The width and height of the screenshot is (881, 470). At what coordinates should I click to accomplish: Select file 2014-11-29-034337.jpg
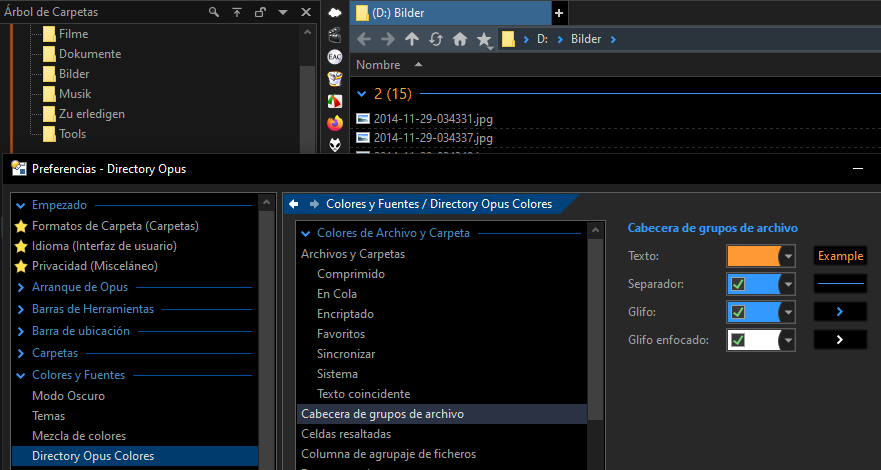tap(433, 138)
